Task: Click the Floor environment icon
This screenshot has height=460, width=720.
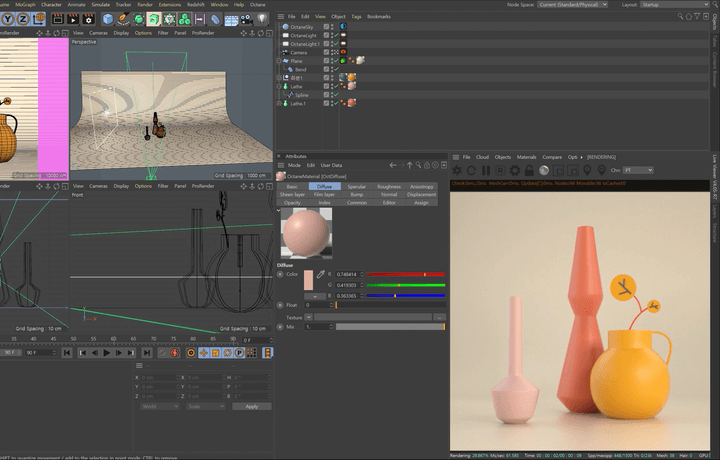Action: [x=231, y=19]
